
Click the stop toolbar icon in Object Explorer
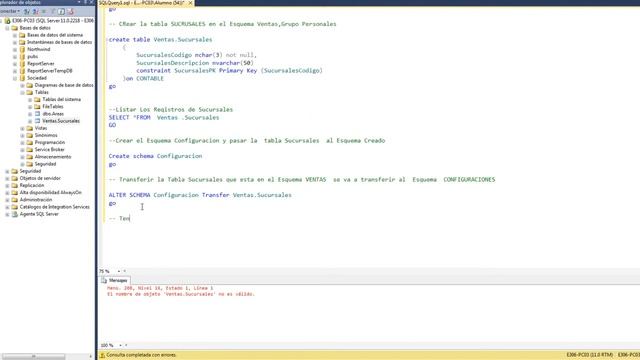44,11
